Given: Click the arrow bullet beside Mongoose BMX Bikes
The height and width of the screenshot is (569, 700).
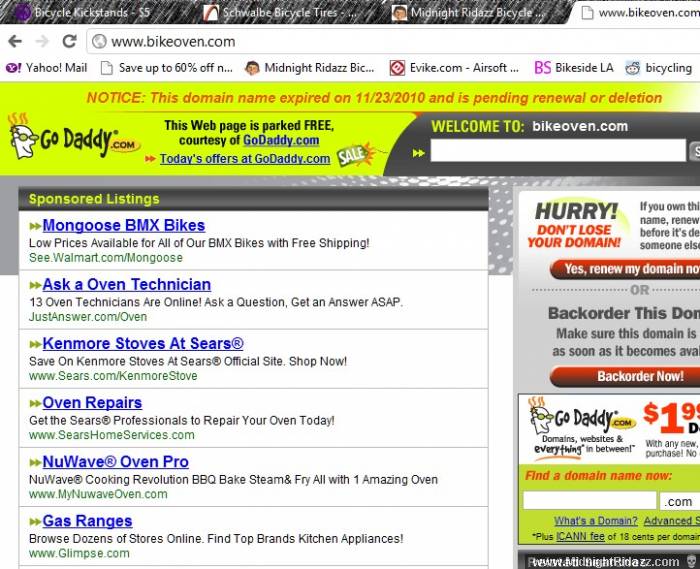Looking at the screenshot, I should click(35, 226).
